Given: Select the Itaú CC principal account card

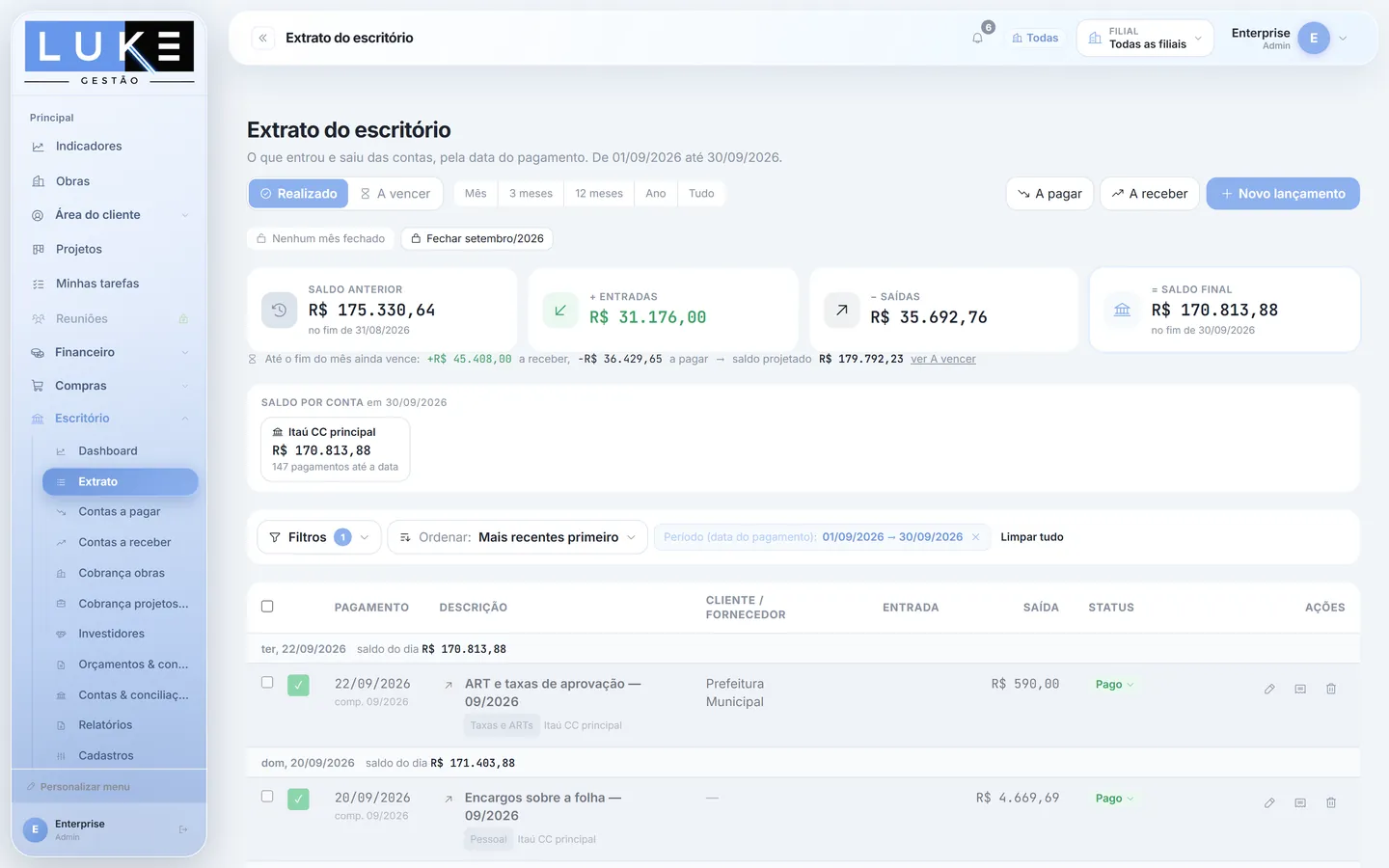Looking at the screenshot, I should point(336,448).
